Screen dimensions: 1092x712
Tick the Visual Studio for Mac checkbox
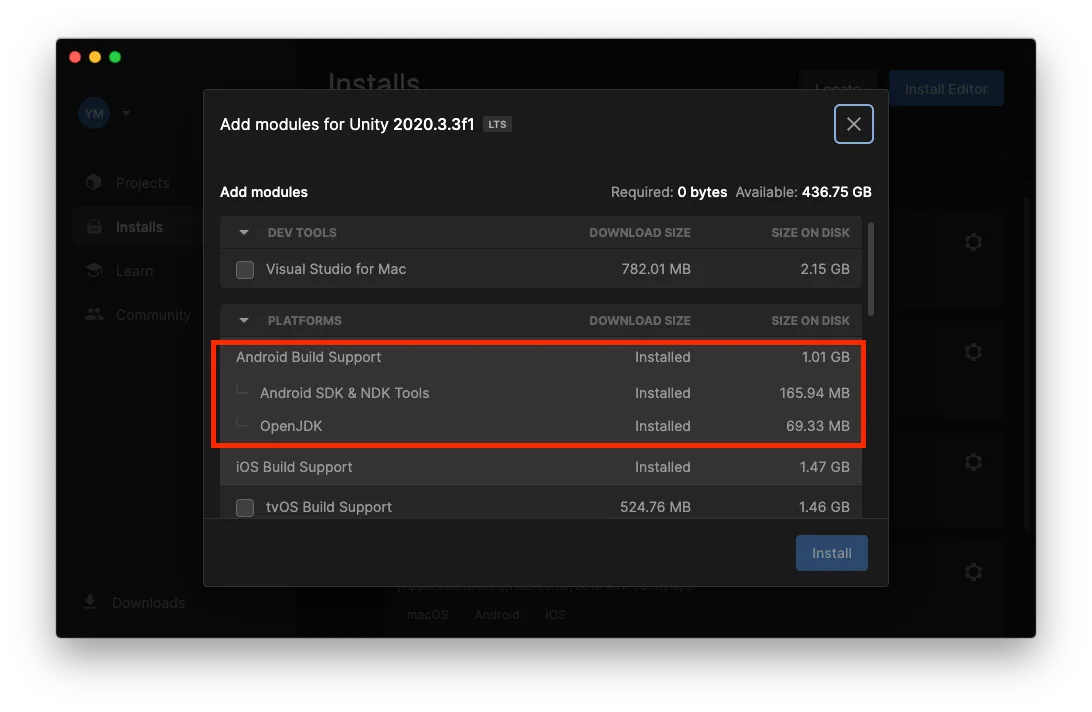[x=245, y=270]
